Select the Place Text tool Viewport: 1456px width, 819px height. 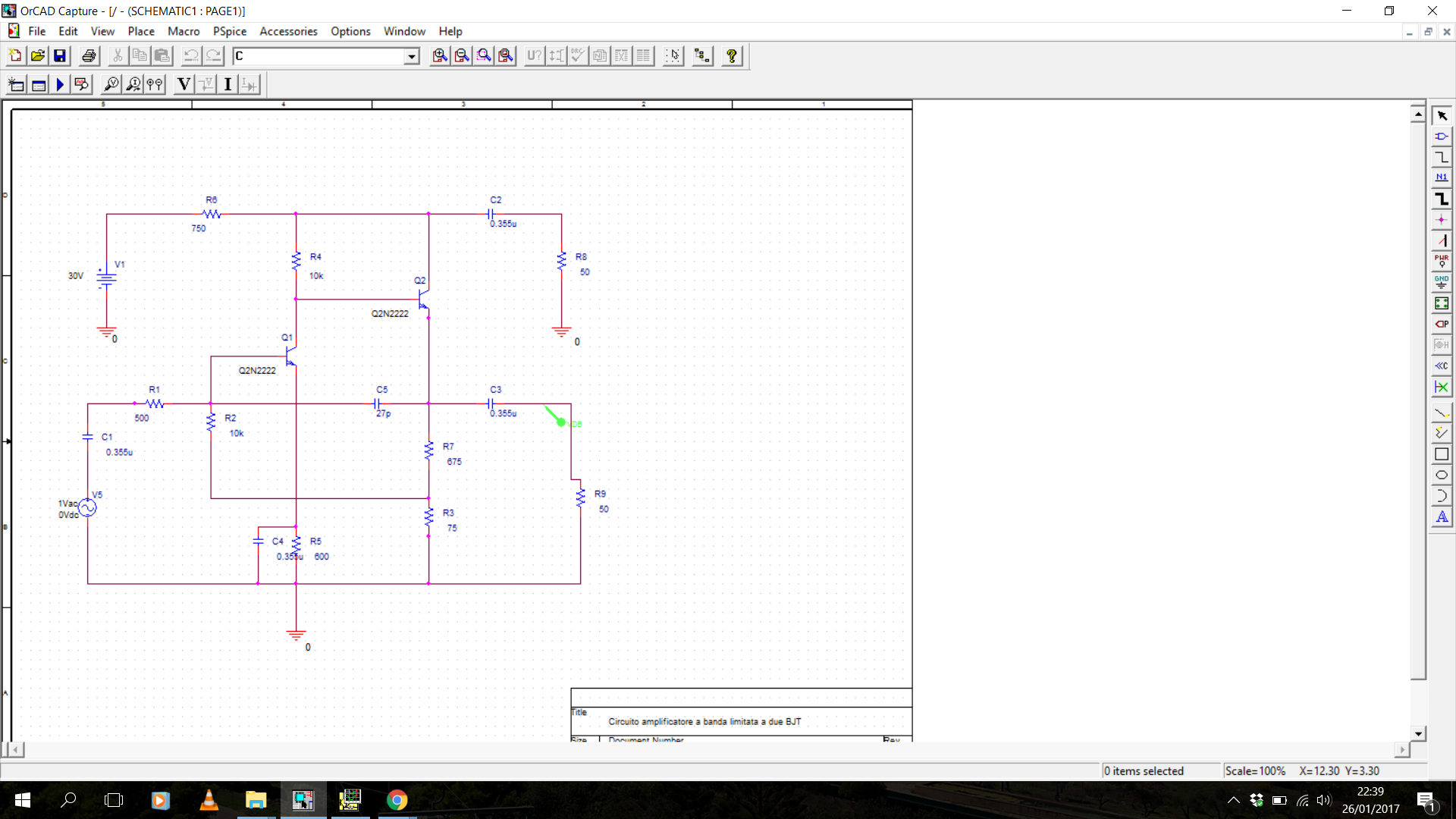[x=1441, y=517]
